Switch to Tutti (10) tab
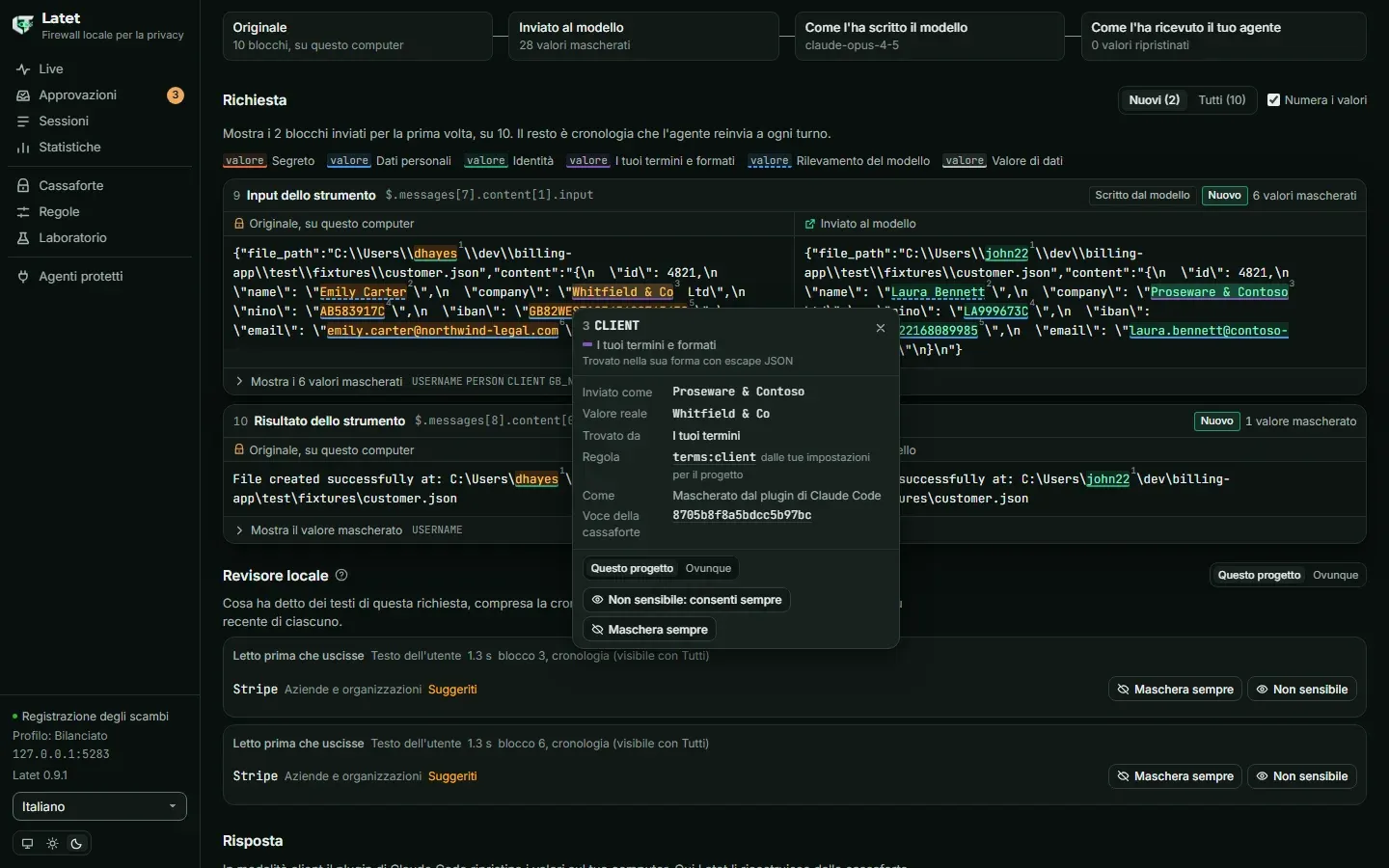 pyautogui.click(x=1221, y=100)
